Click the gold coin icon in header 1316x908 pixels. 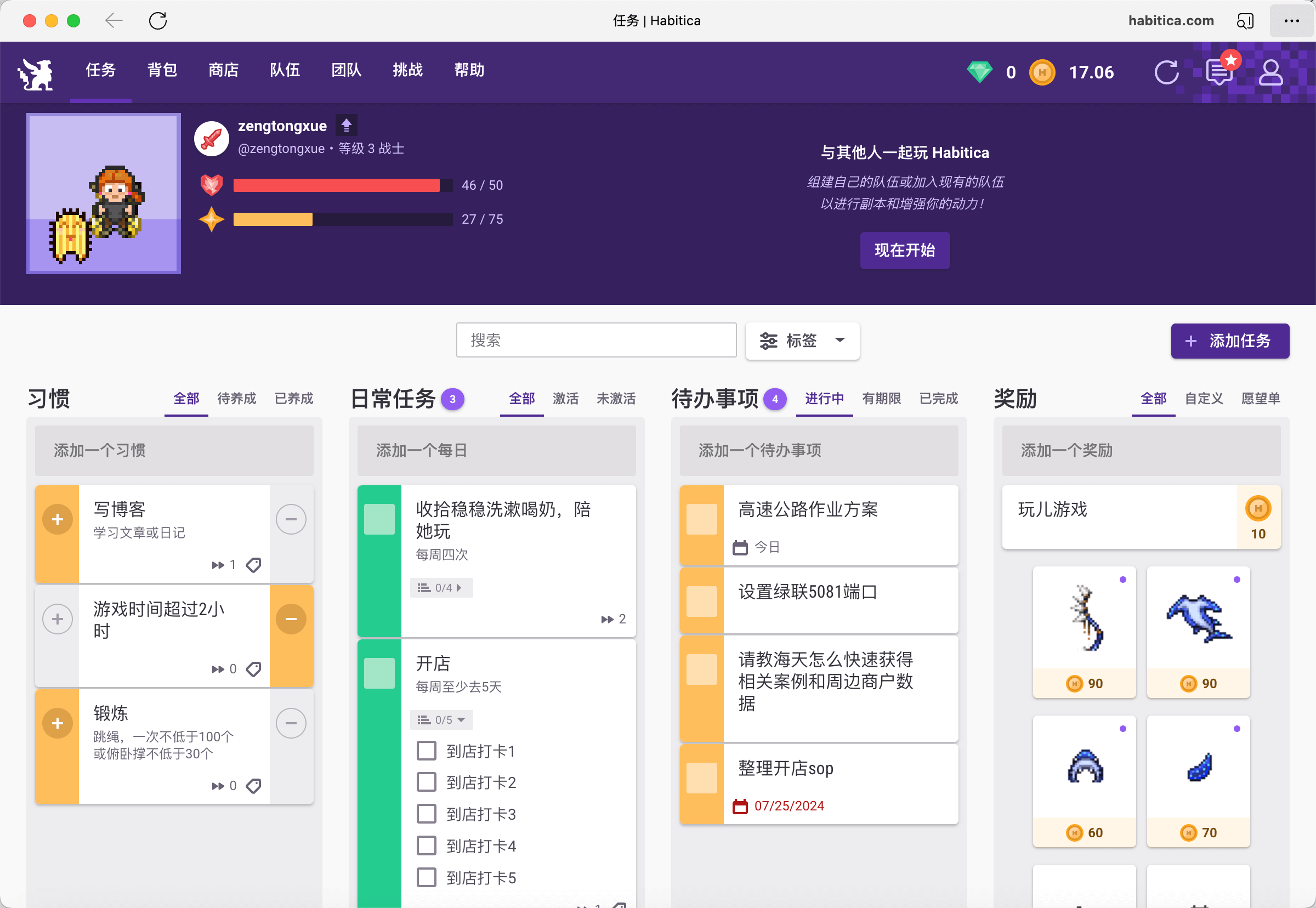[x=1042, y=72]
